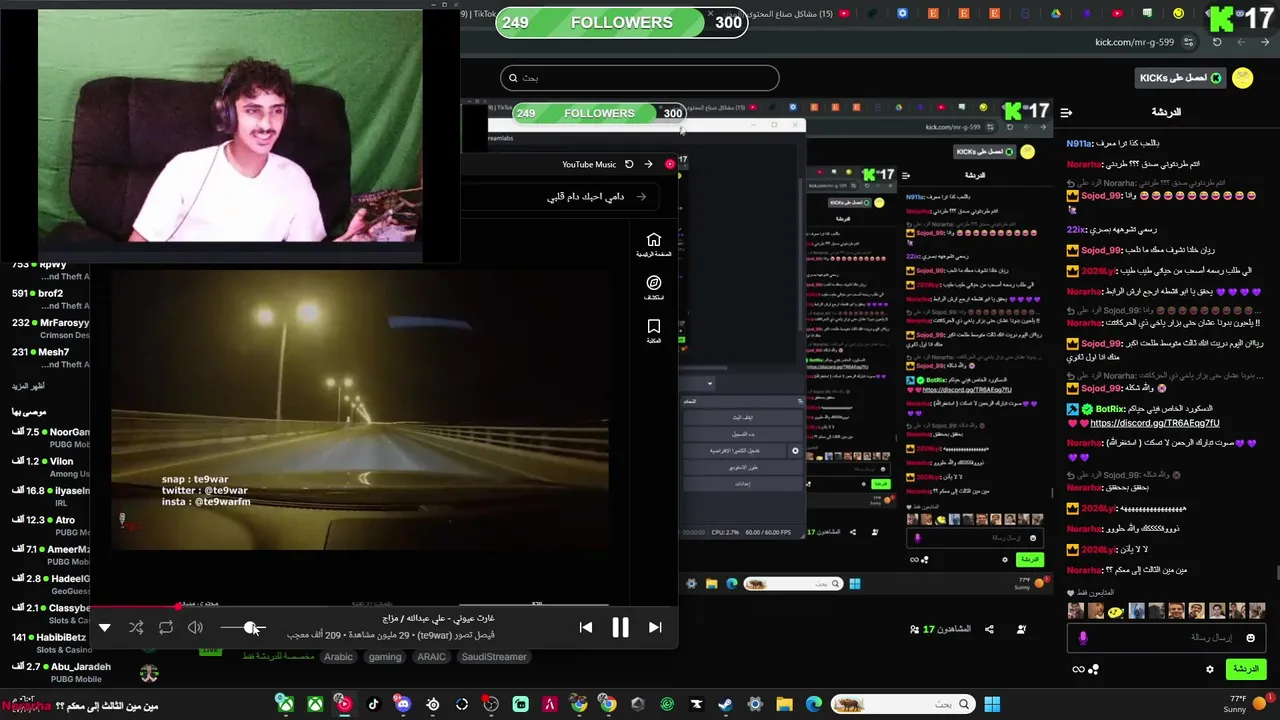Select the gaming tag
The image size is (1280, 720).
point(384,657)
